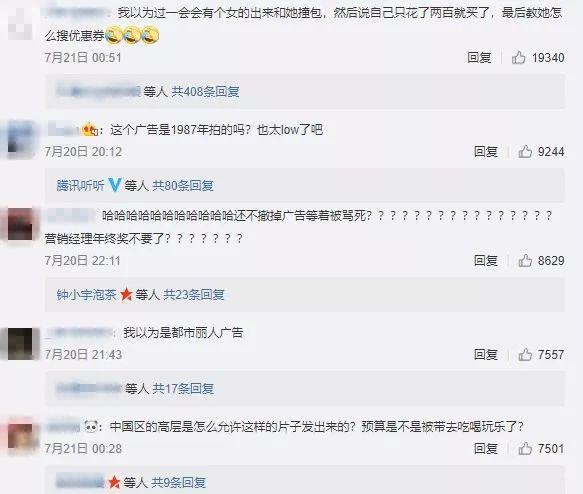This screenshot has height=494, width=583.
Task: Click panda emoji badge next to username
Action: pyautogui.click(x=91, y=426)
